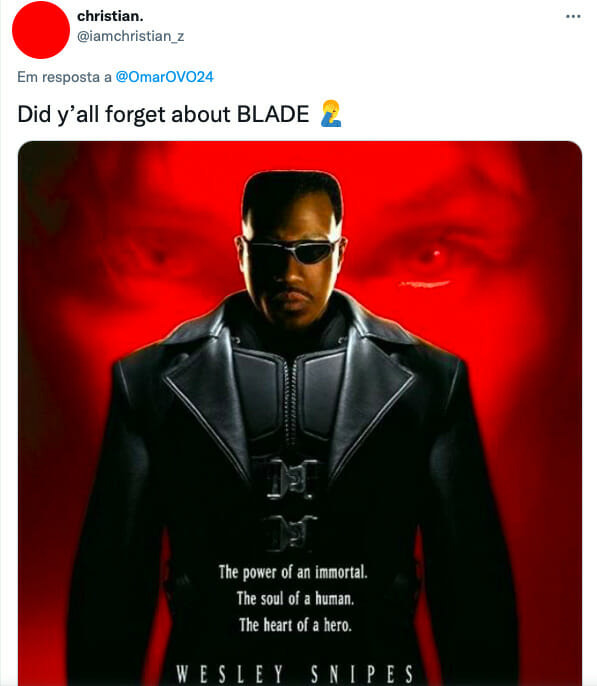Open the three-dot more options menu
Viewport: 597px width, 686px height.
(573, 17)
